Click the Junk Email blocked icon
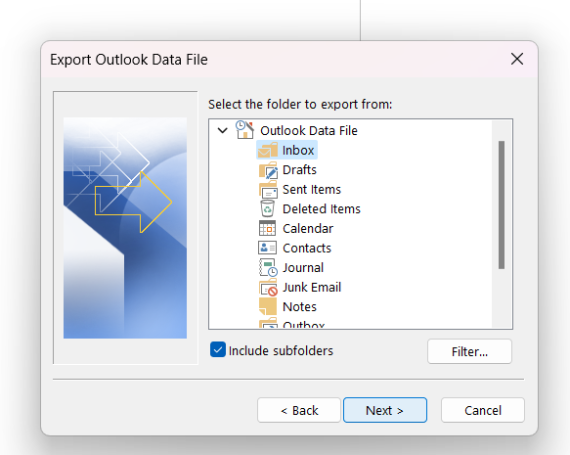This screenshot has height=455, width=570. click(268, 287)
